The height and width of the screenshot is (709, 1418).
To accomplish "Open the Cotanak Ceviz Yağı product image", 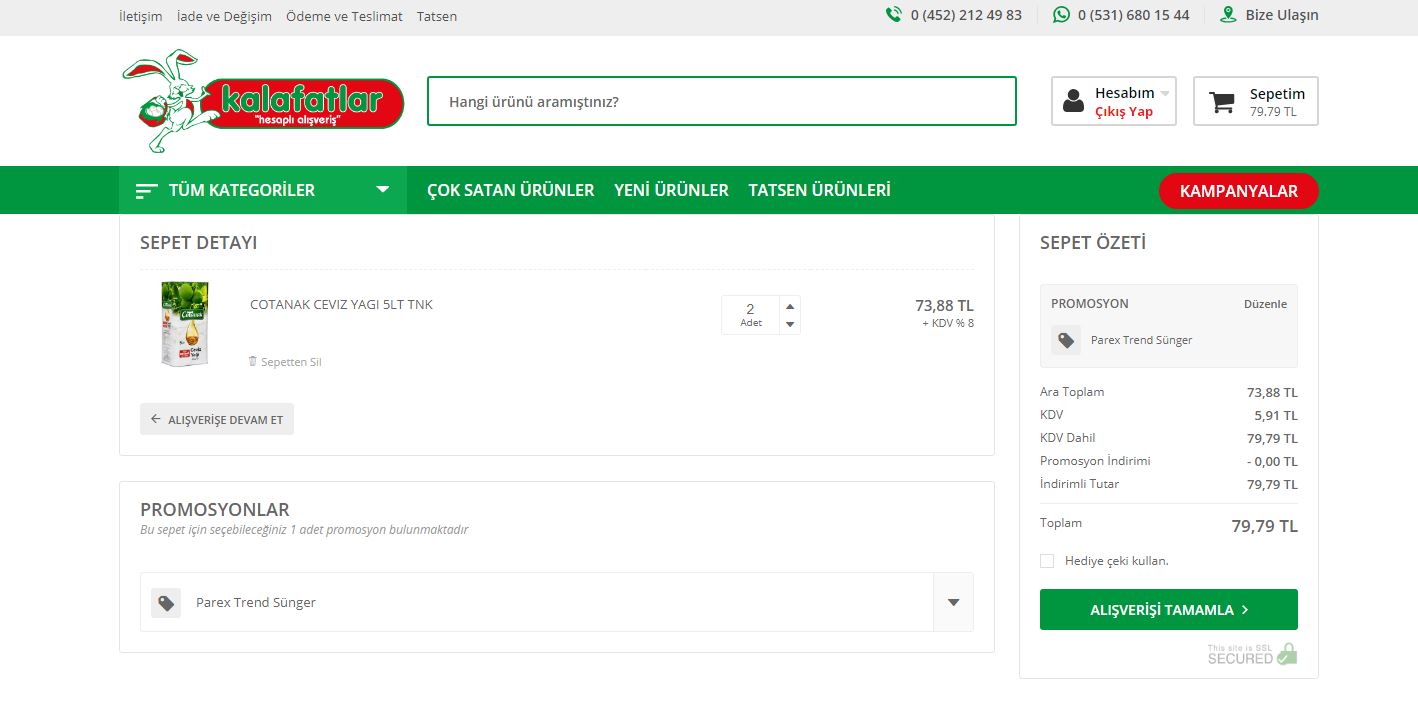I will (x=184, y=323).
